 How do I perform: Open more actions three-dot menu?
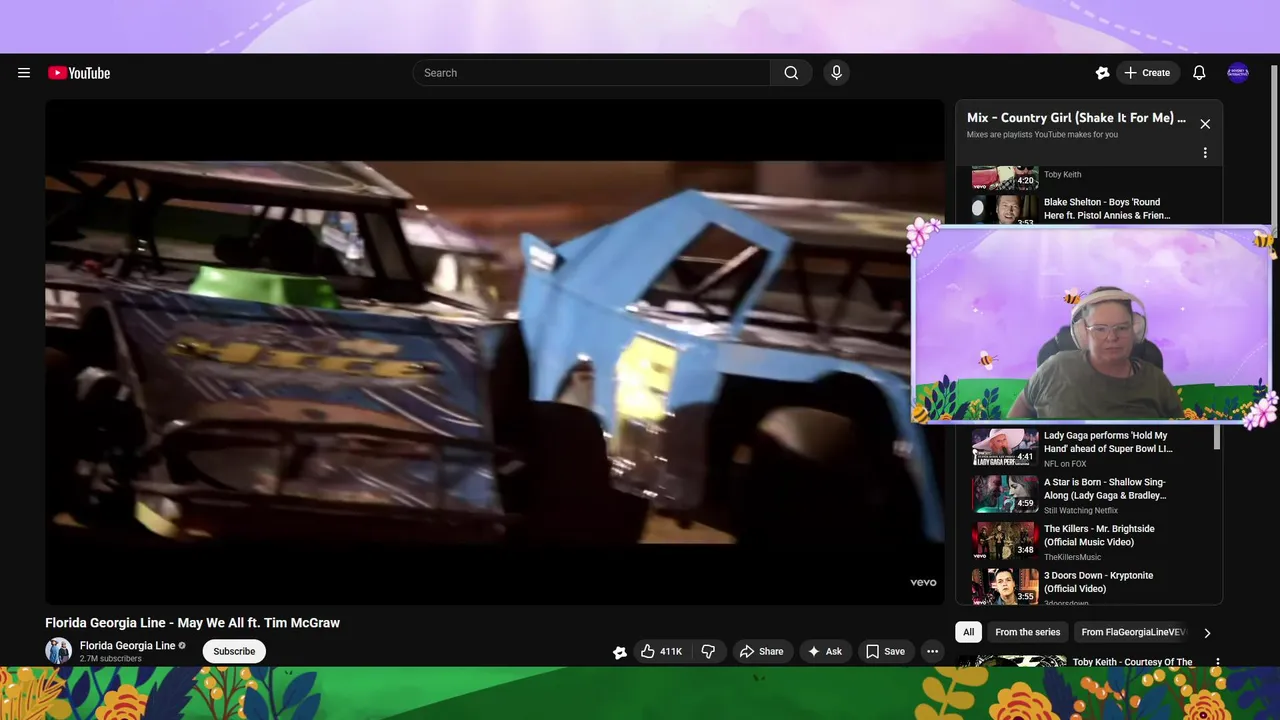pyautogui.click(x=932, y=651)
